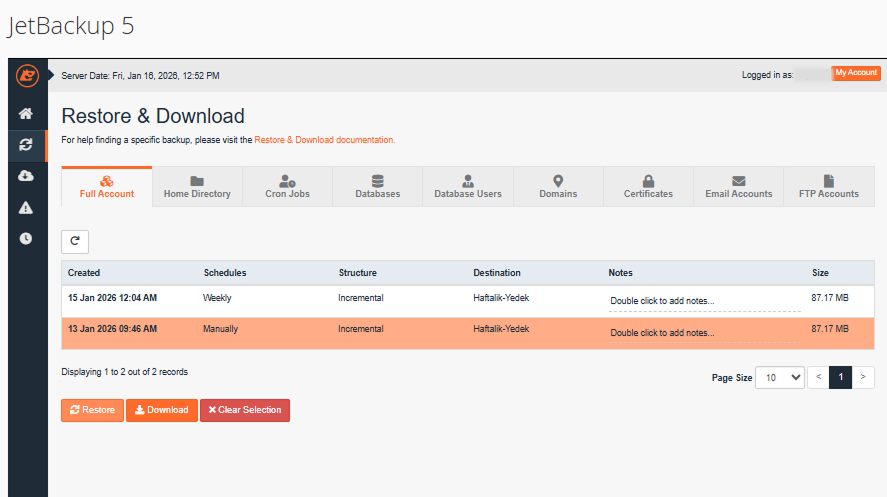887x497 pixels.
Task: Switch to the Cron Jobs tab
Action: click(x=287, y=187)
